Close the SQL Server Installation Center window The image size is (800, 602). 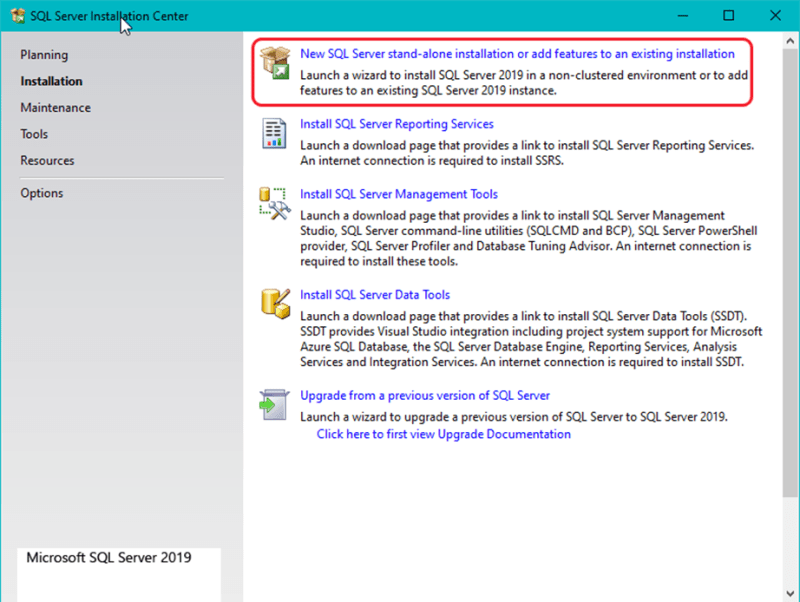(776, 16)
